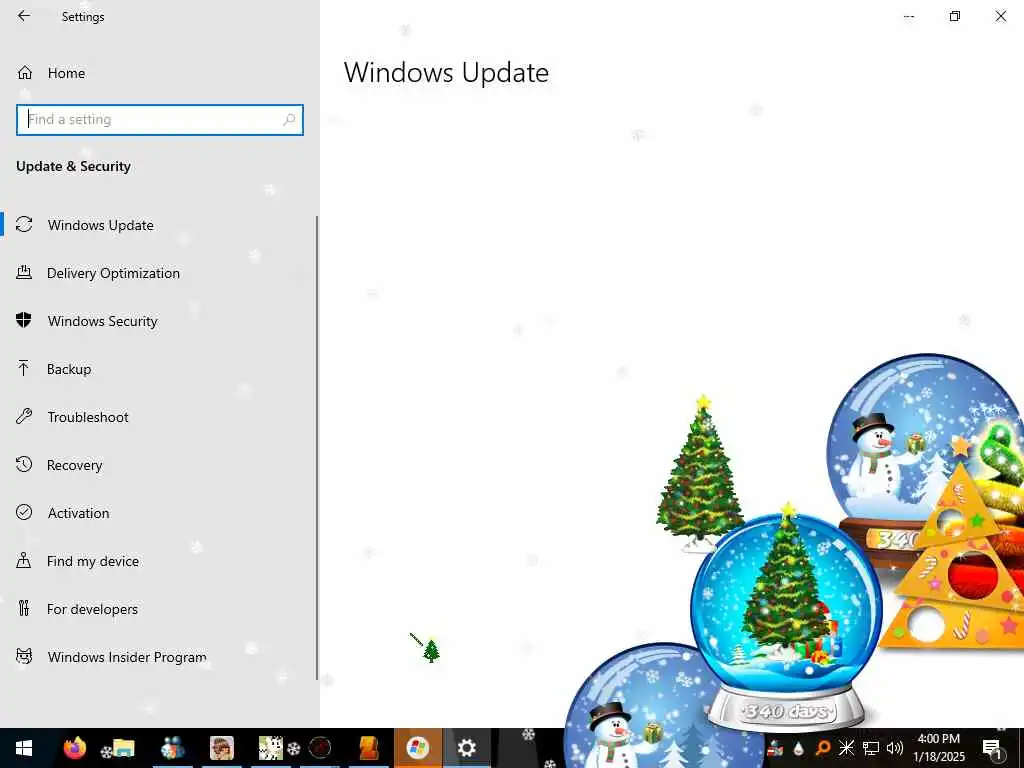Click the sidebar vertical scrollbar
Screen dimensions: 1024x768
tap(317, 447)
